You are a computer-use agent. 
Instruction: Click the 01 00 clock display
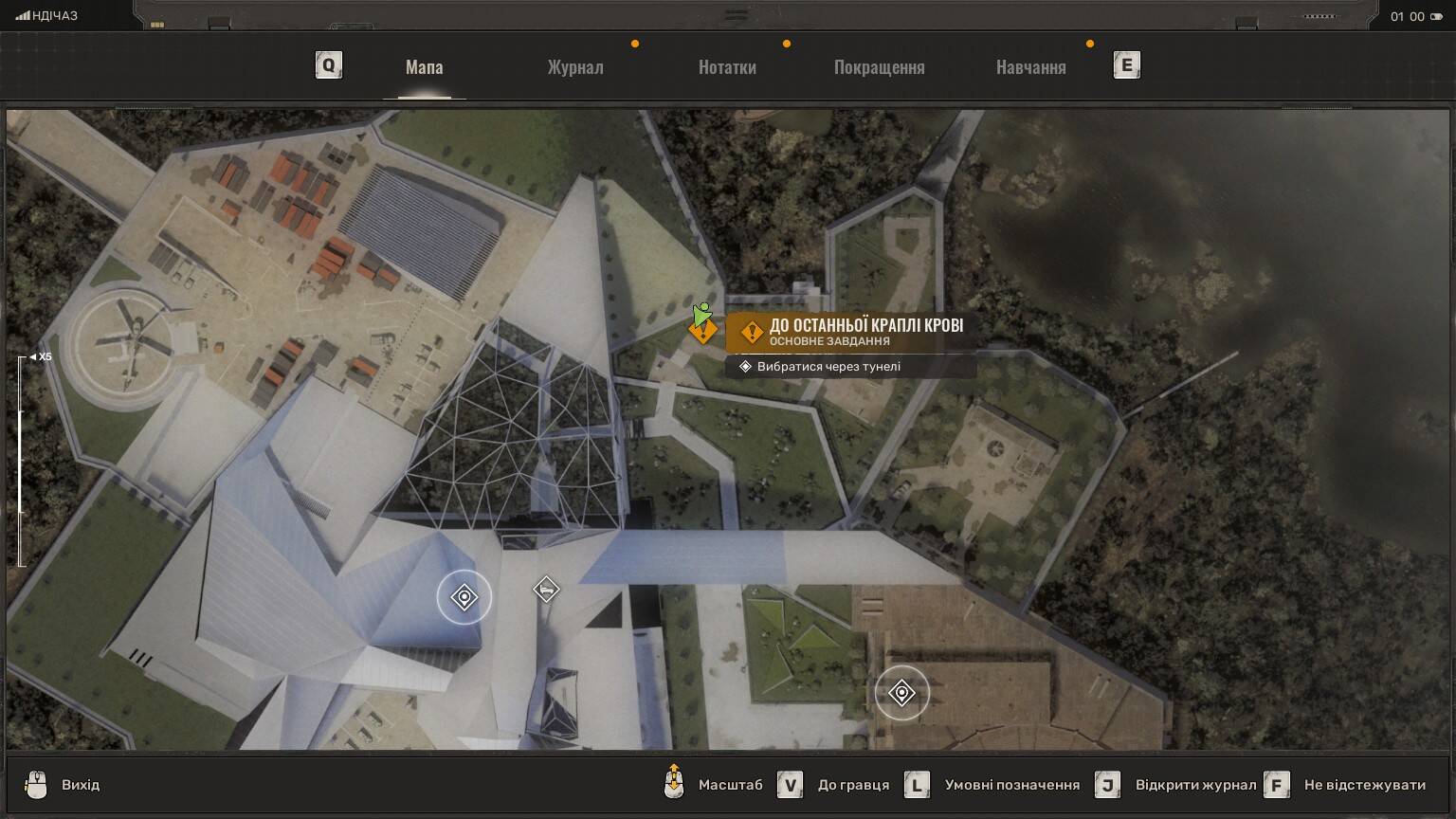coord(1408,16)
